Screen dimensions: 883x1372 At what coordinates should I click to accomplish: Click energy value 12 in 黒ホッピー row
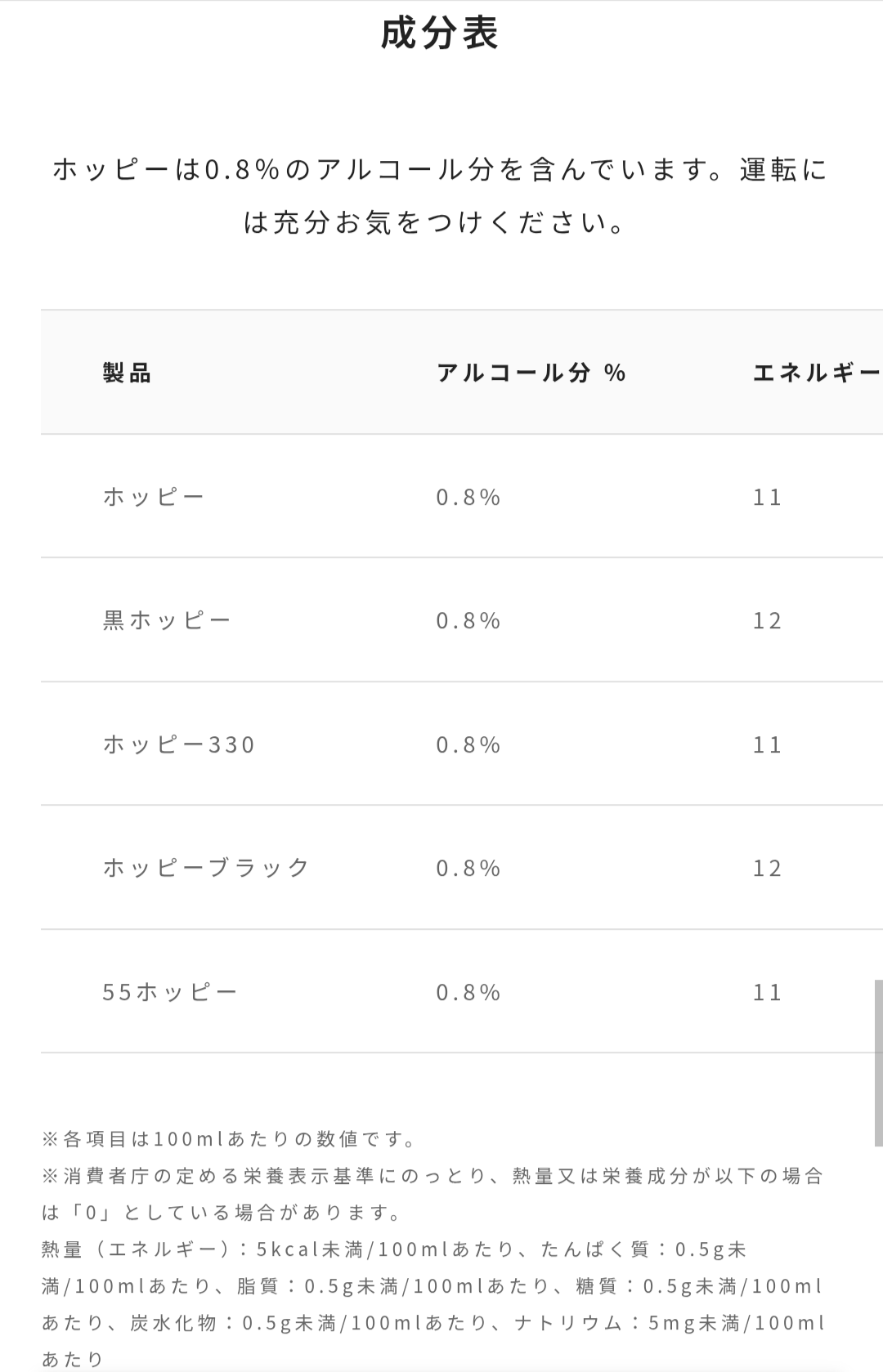click(767, 621)
